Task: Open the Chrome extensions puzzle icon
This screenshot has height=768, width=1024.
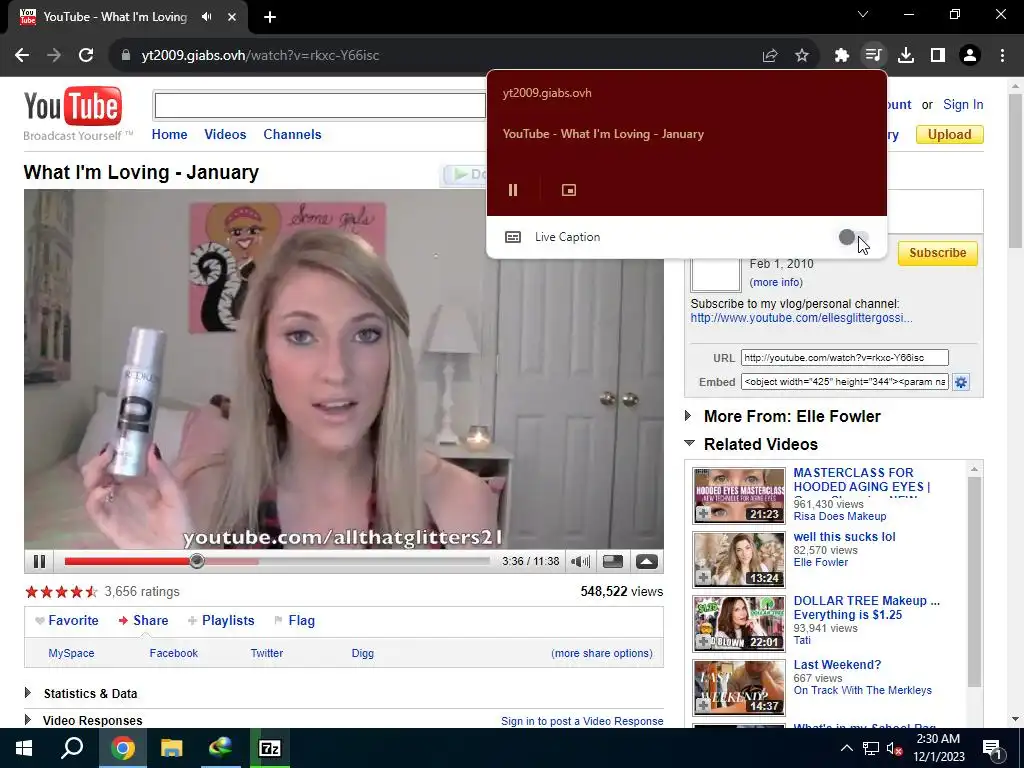Action: click(841, 56)
